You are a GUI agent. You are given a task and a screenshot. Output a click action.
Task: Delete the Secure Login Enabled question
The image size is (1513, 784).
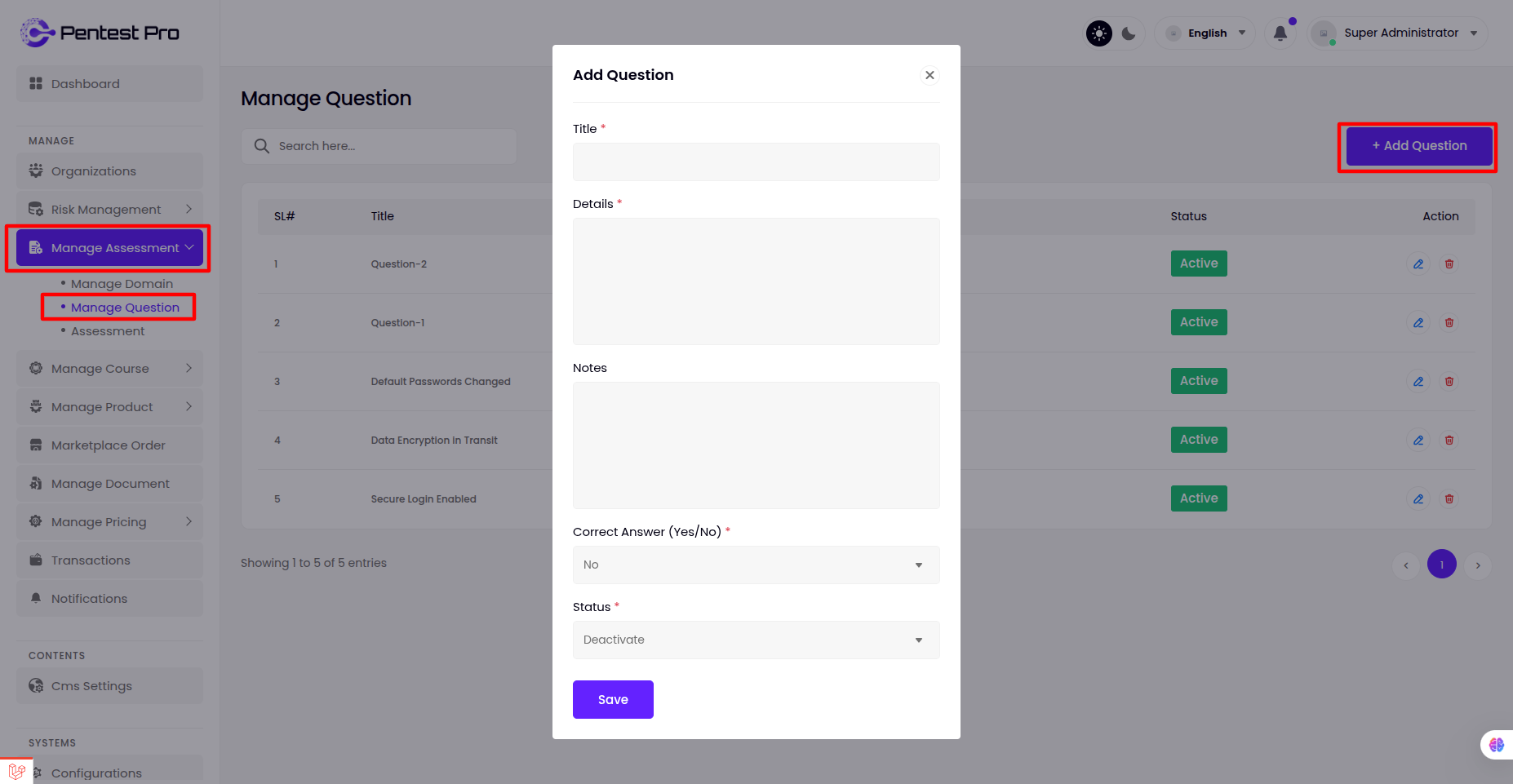(x=1449, y=499)
